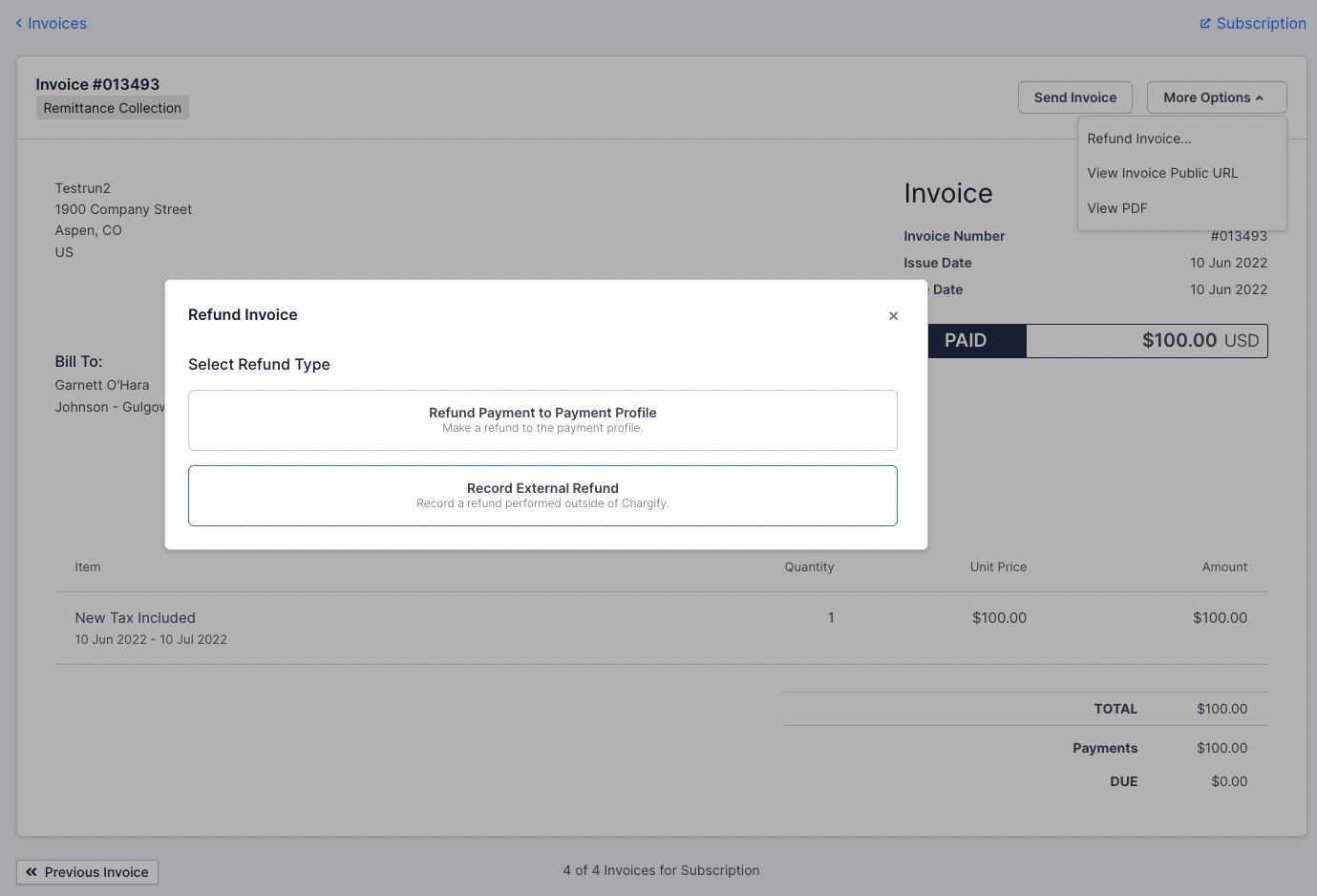Click the back chevron beside Invoices
Image resolution: width=1317 pixels, height=896 pixels.
[x=18, y=23]
